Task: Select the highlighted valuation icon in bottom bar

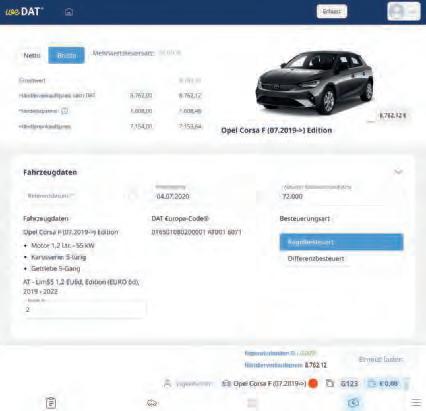Action: (x=353, y=403)
